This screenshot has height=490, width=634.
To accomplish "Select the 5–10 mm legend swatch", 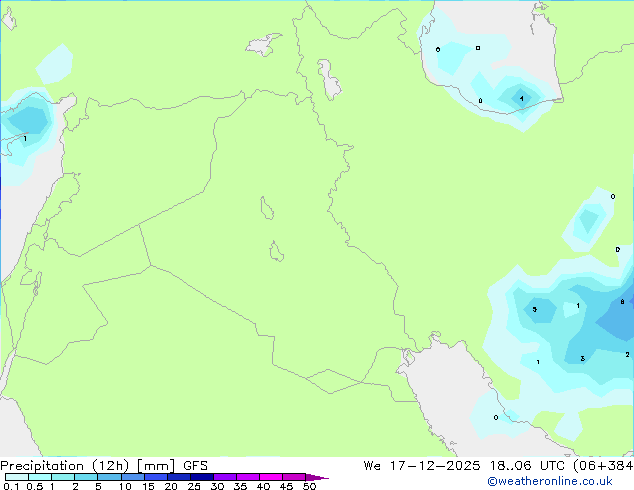I will (109, 477).
